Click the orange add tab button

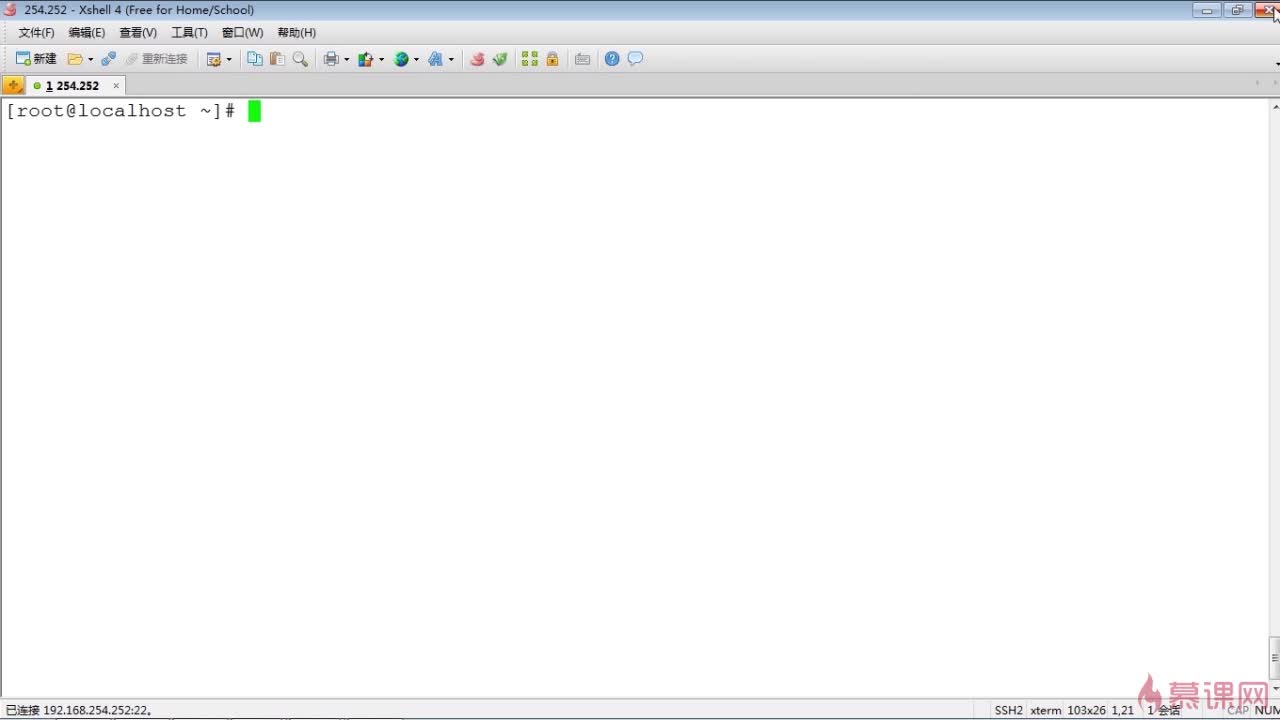13,86
